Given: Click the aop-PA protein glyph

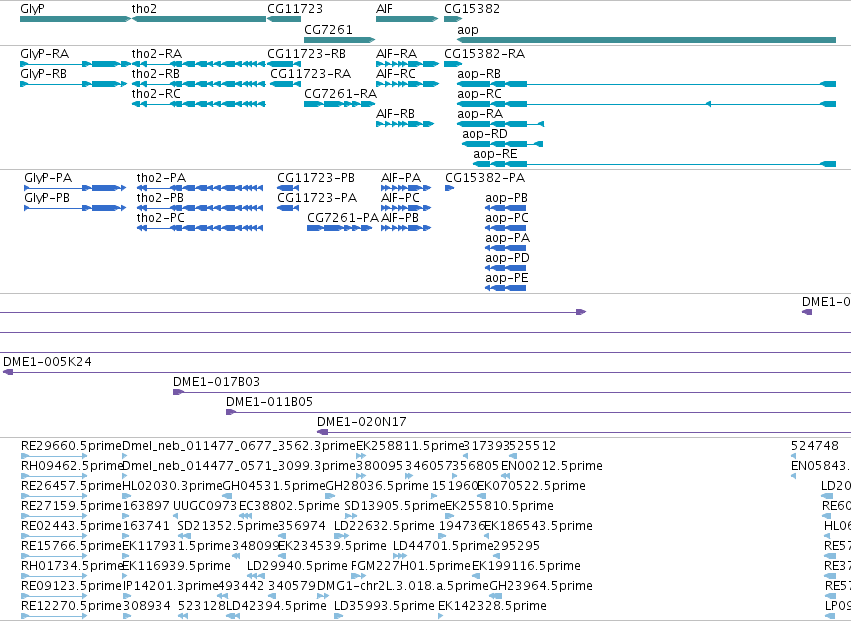Looking at the screenshot, I should coord(505,249).
